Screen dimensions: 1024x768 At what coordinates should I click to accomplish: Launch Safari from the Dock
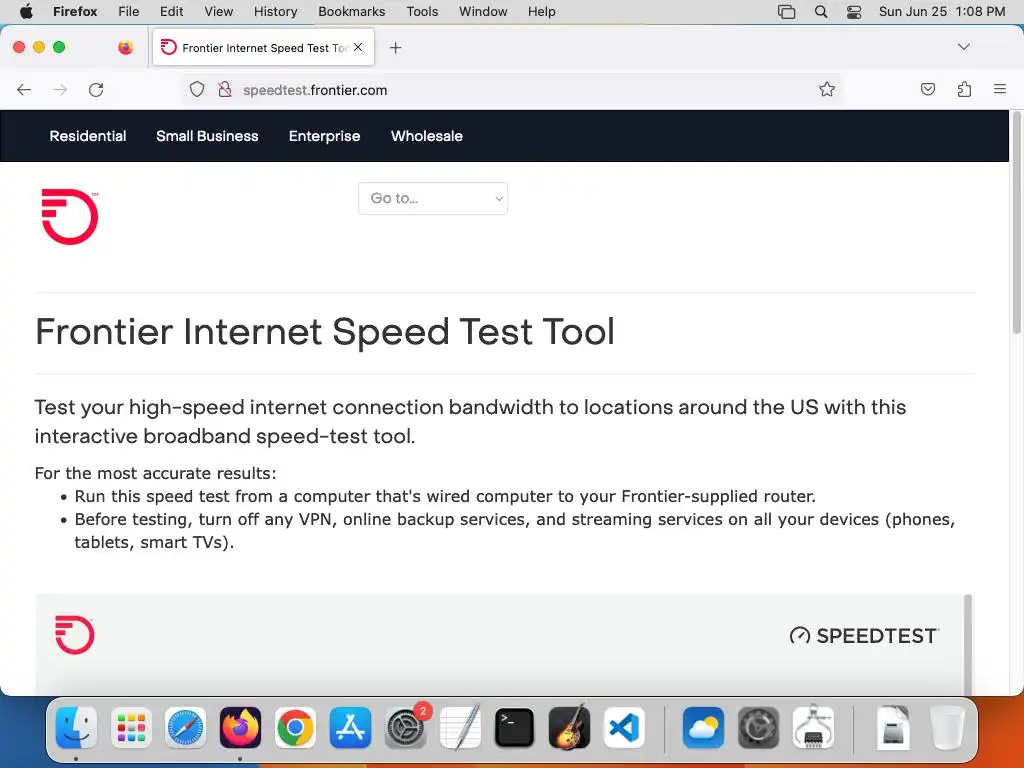[185, 728]
